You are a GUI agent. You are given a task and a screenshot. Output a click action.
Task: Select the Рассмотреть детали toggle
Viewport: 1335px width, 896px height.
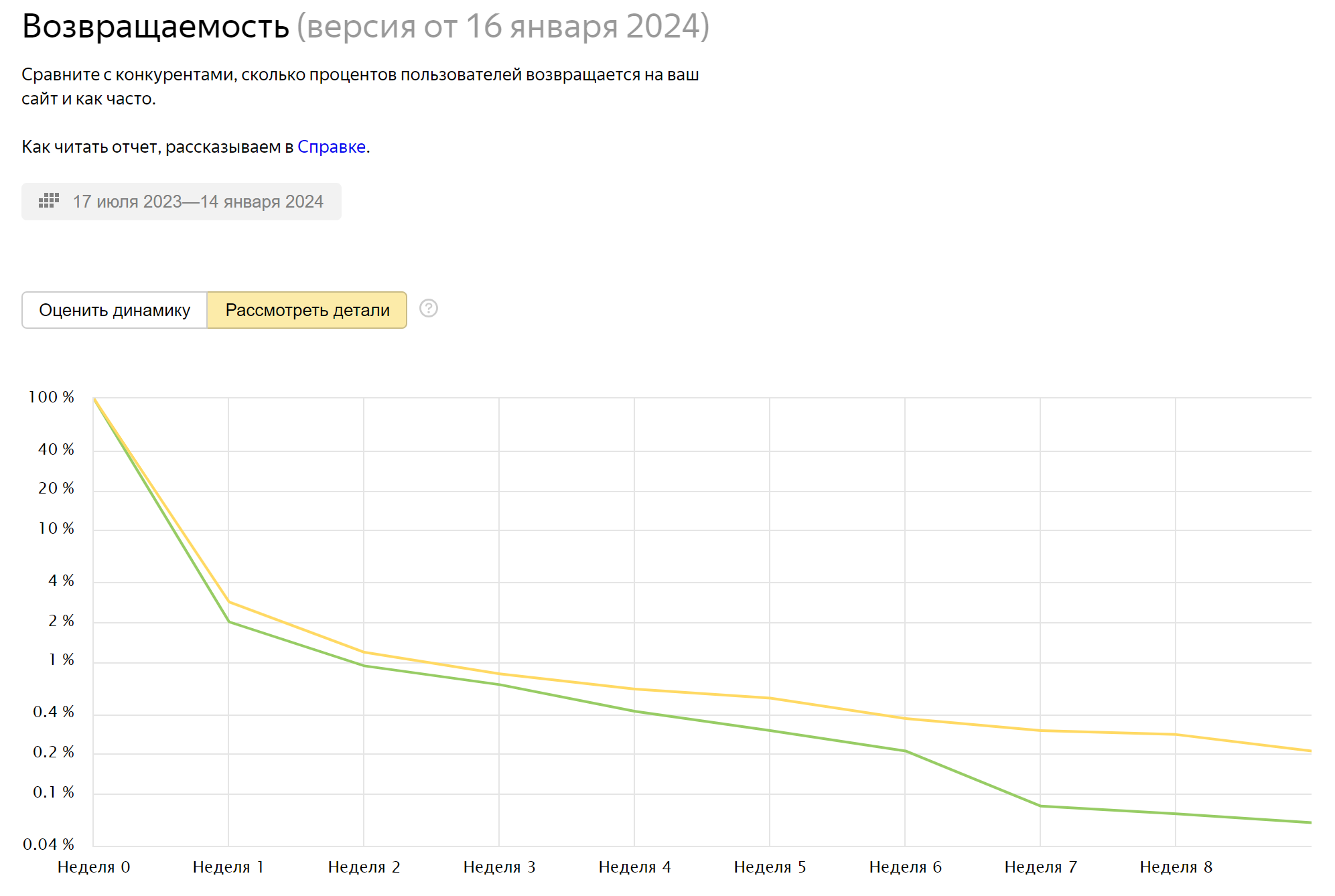pos(307,310)
